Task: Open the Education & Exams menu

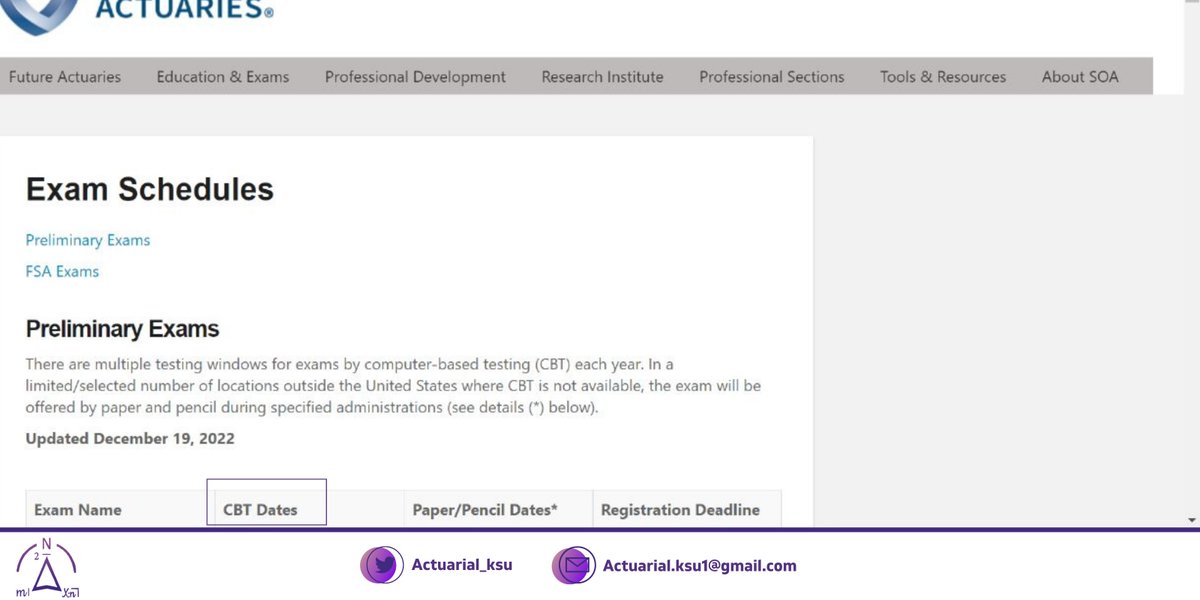Action: coord(223,77)
